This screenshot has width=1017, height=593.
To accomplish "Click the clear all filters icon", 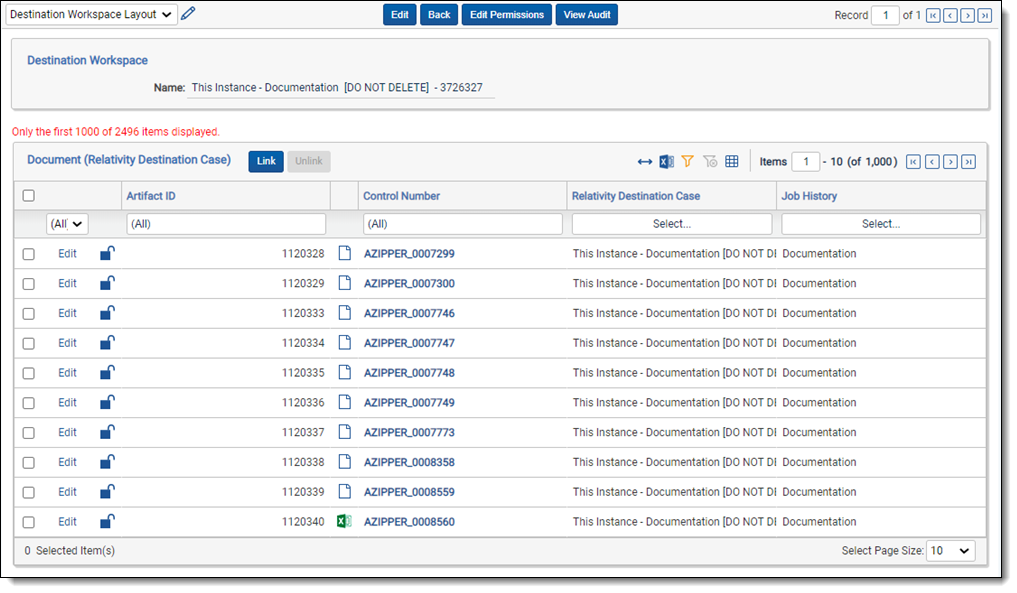I will point(710,162).
